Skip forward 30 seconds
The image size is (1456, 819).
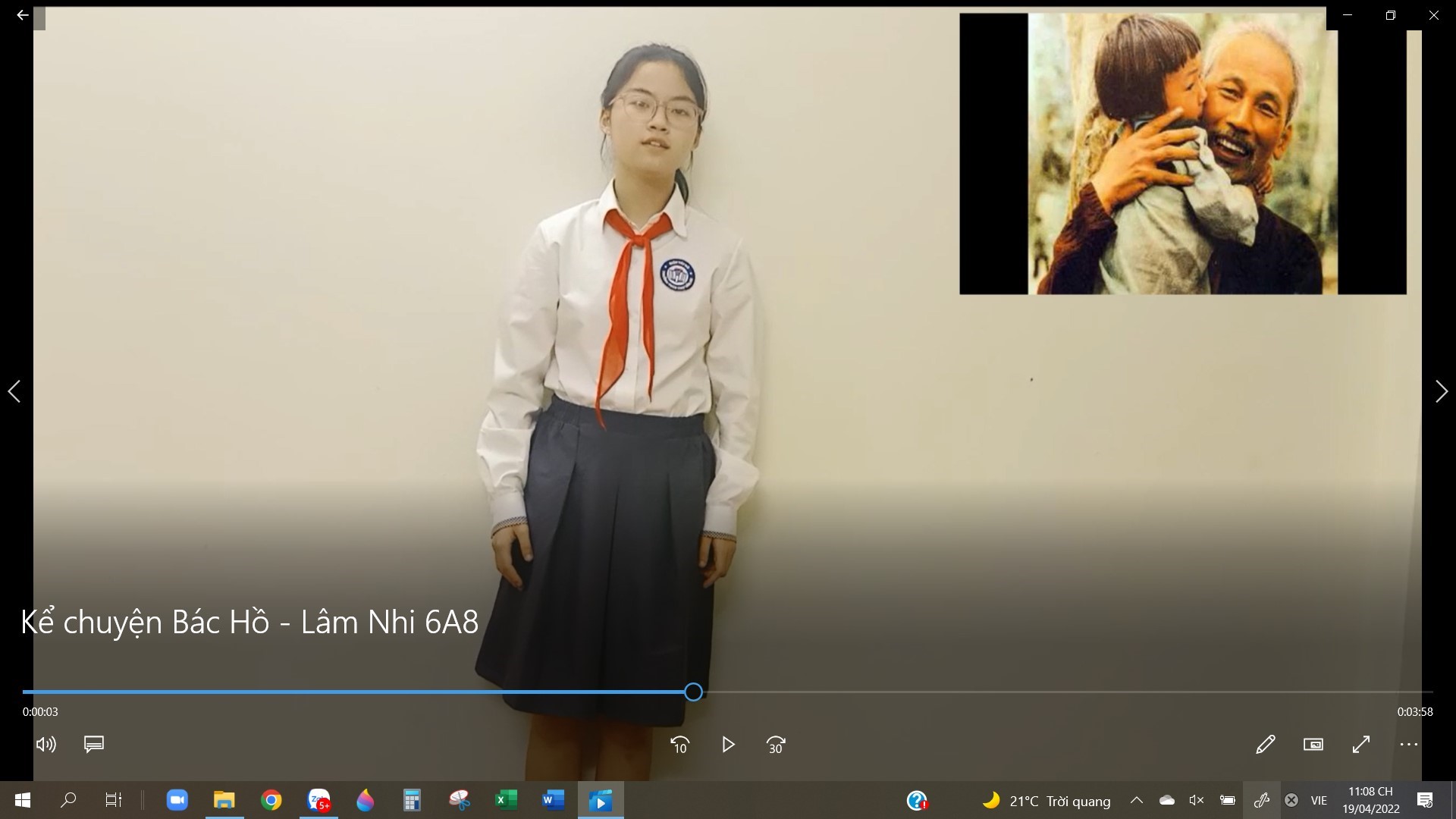[776, 745]
